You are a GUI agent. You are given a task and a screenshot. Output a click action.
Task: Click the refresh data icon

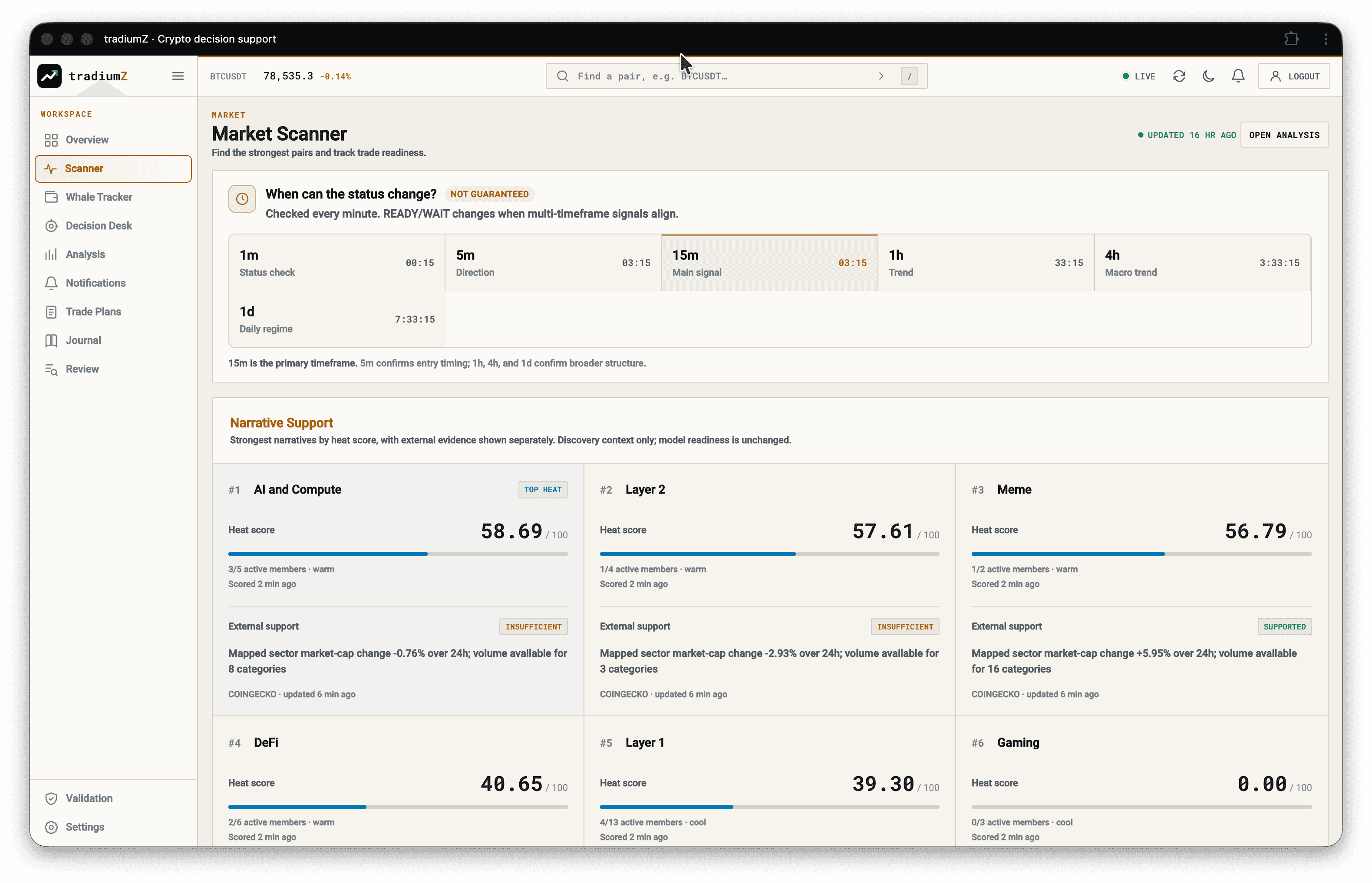click(1179, 76)
